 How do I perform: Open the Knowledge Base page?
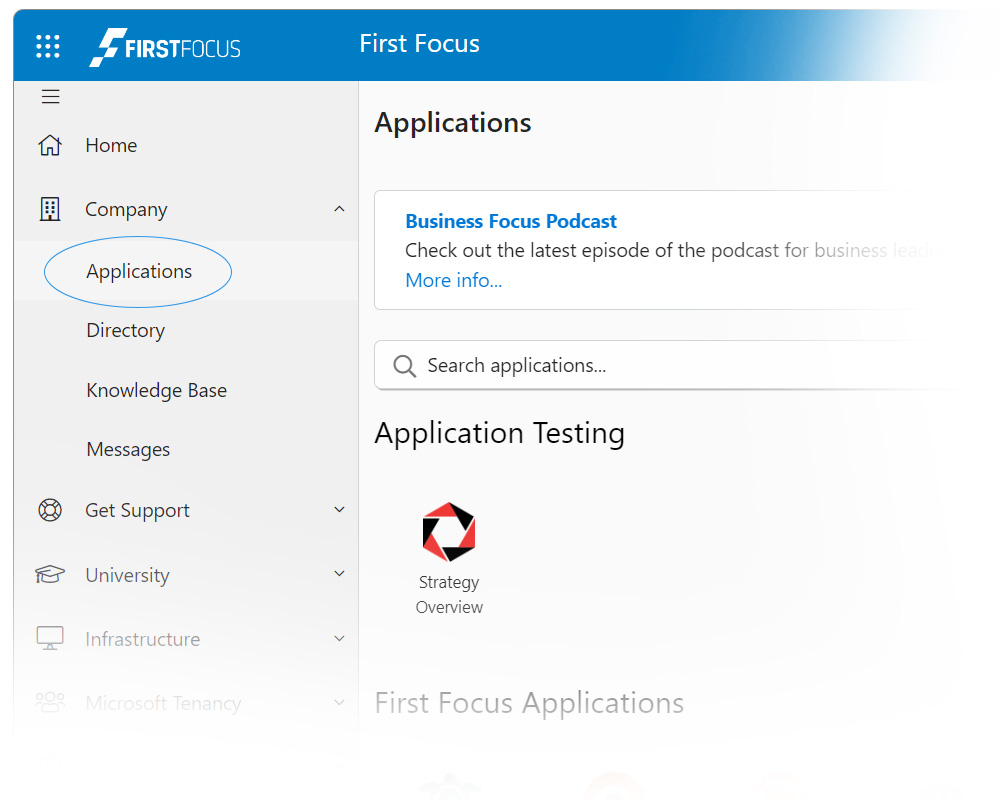point(156,390)
